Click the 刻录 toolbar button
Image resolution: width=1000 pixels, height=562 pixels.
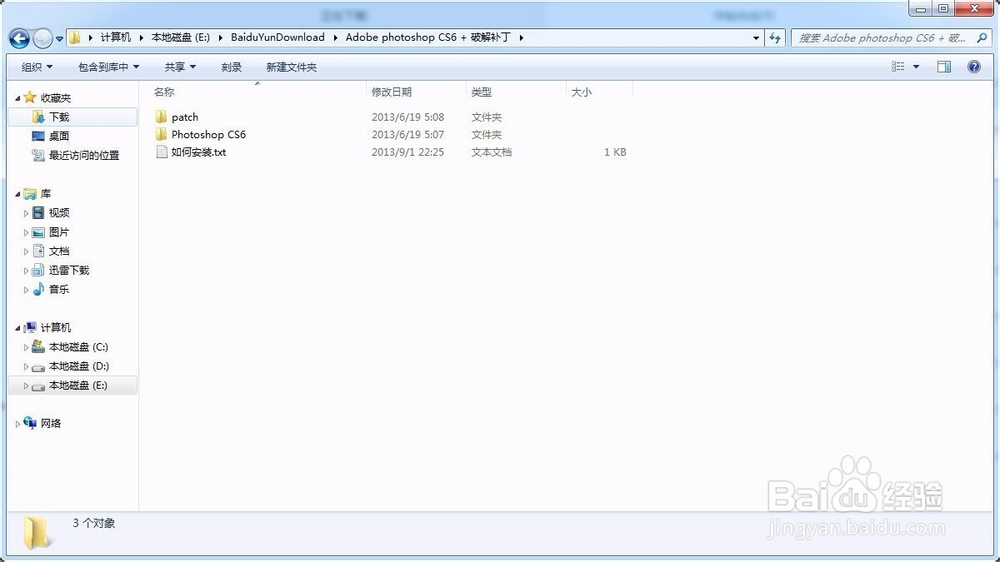[x=232, y=67]
